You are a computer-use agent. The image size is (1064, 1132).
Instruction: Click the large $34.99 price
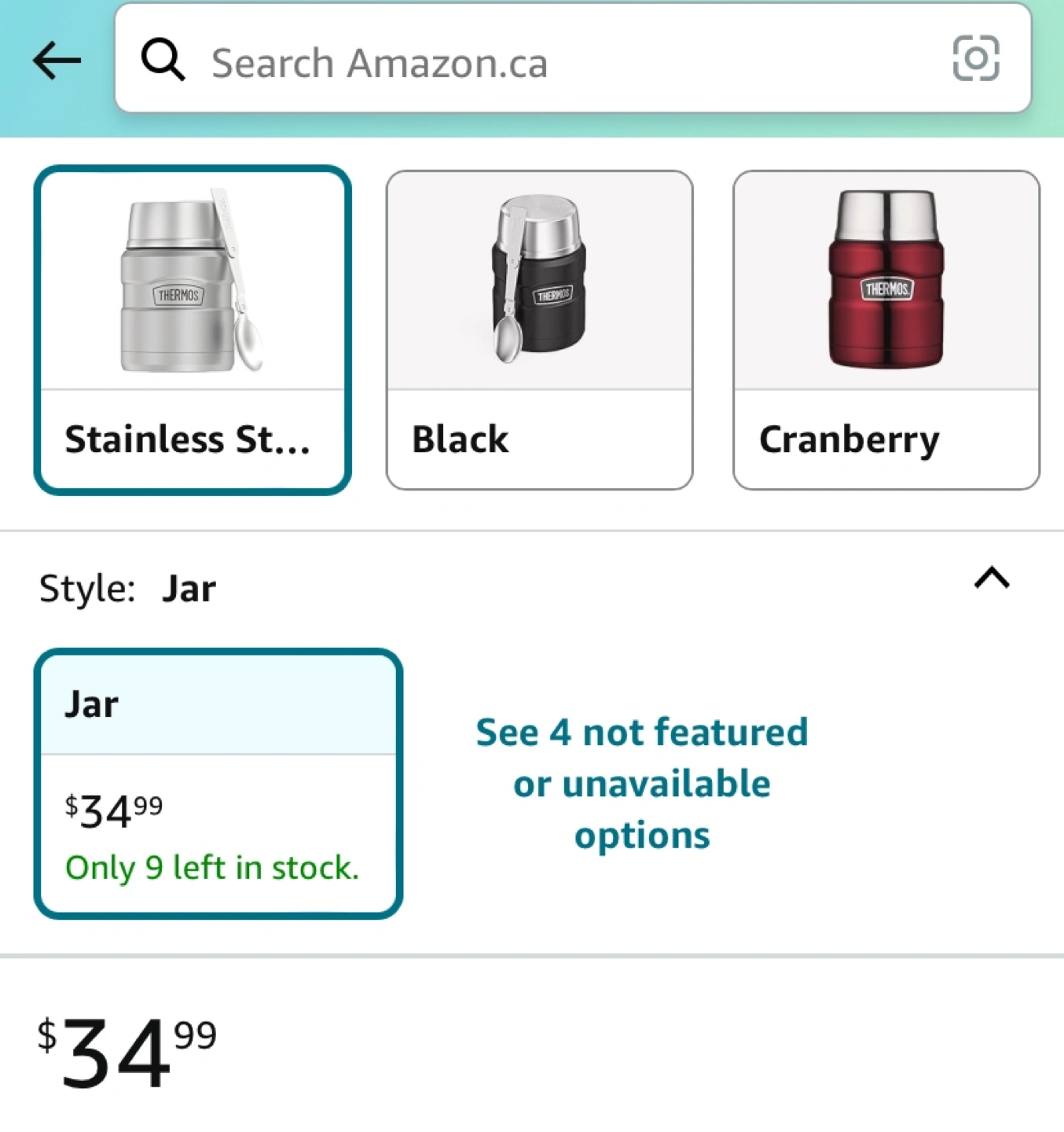(x=127, y=1052)
